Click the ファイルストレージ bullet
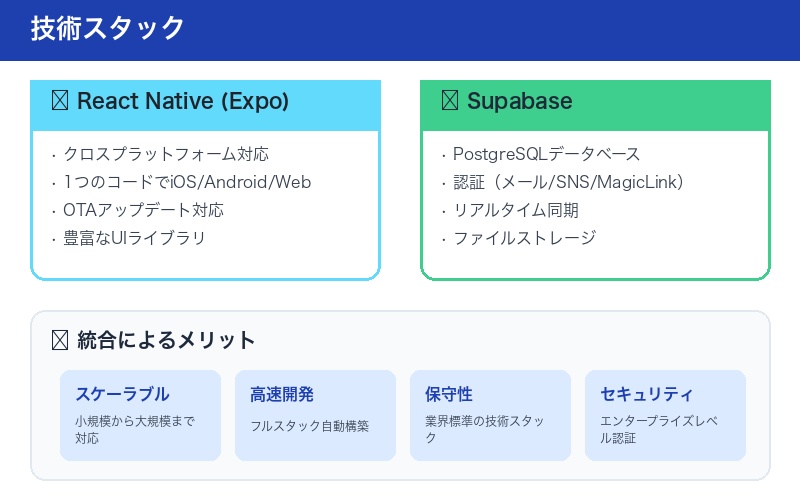The height and width of the screenshot is (500, 800). click(x=524, y=238)
